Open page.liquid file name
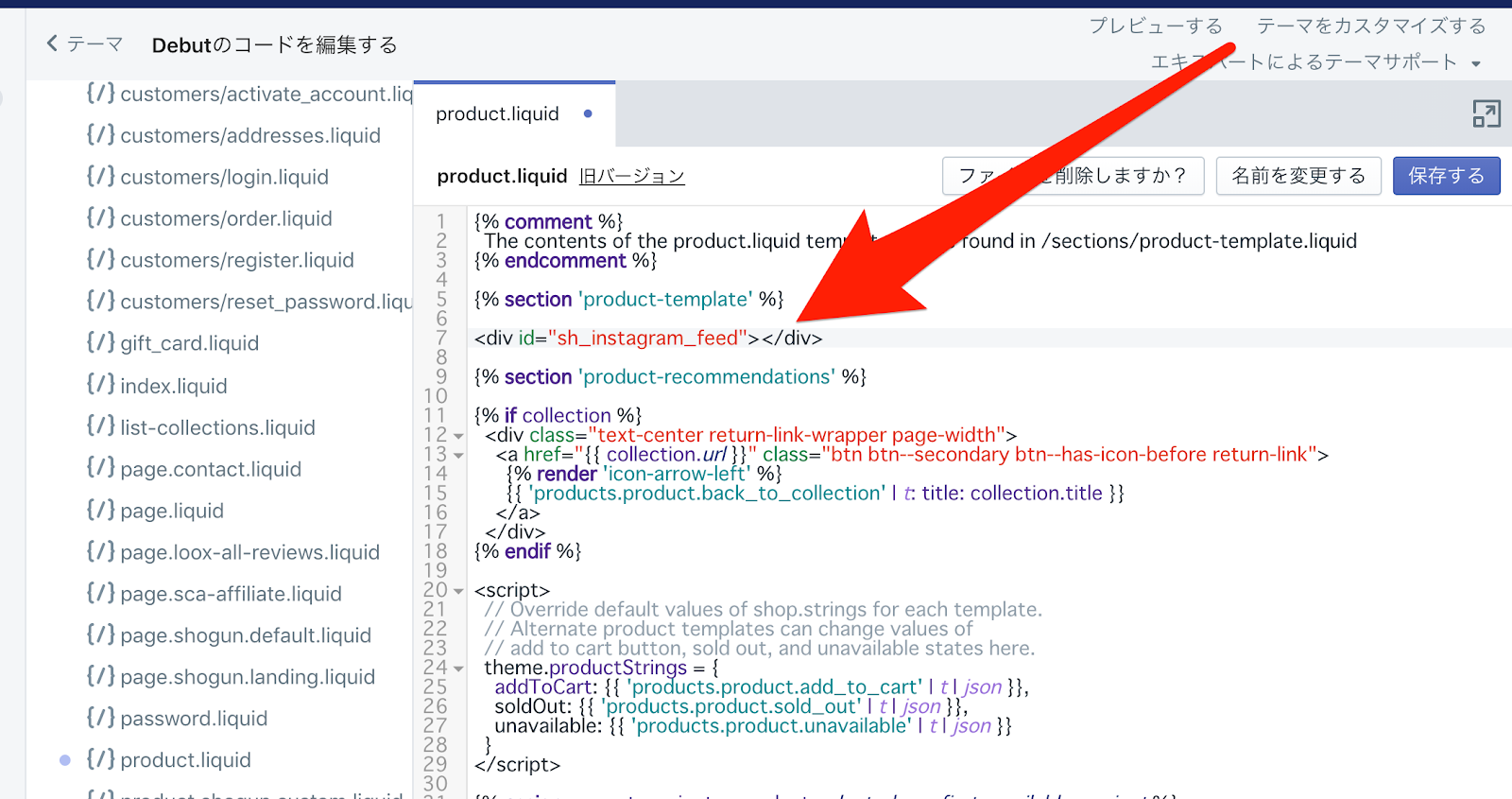This screenshot has width=1512, height=799. [172, 511]
